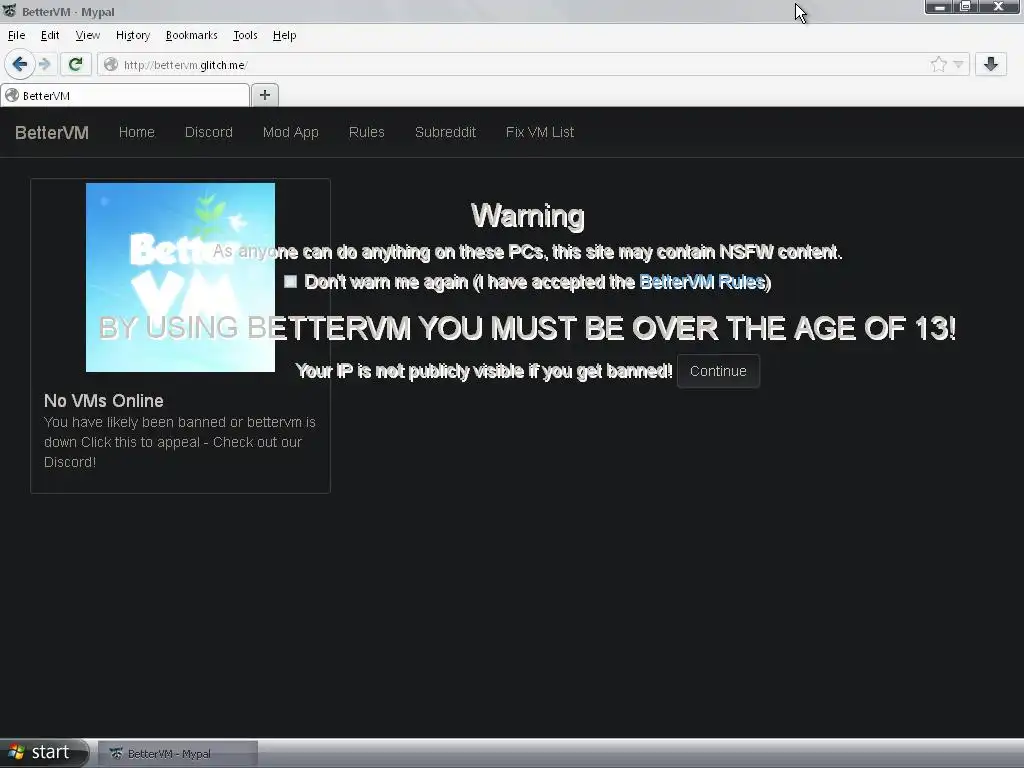Open the Subreddit nav link
Image resolution: width=1024 pixels, height=768 pixels.
coord(445,132)
